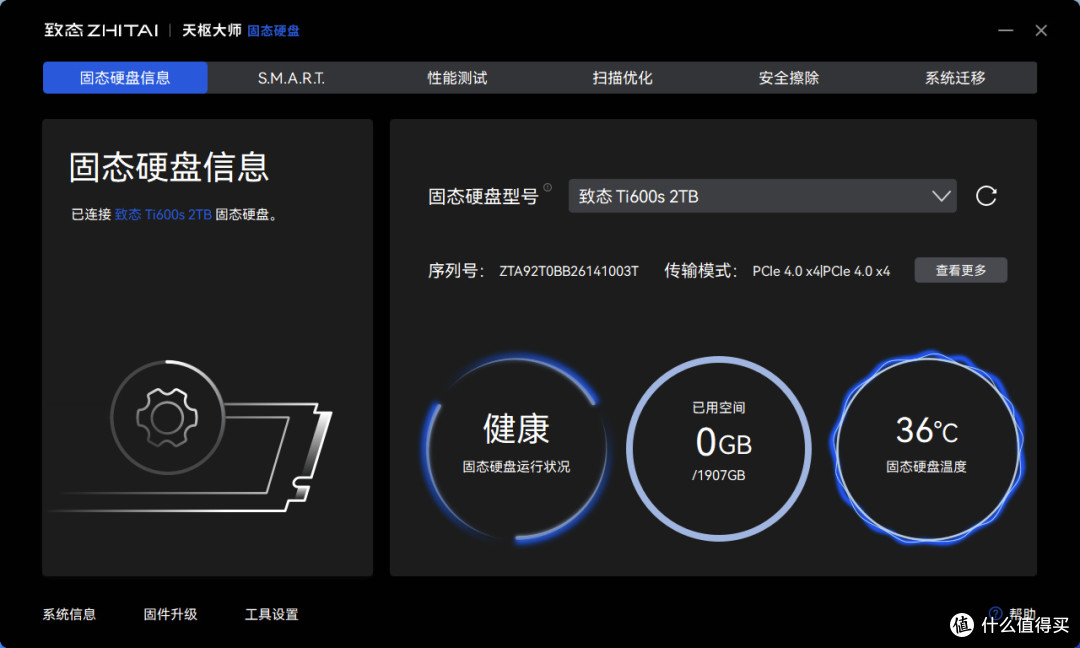Open help via the question mark icon
The width and height of the screenshot is (1080, 648).
pyautogui.click(x=995, y=613)
